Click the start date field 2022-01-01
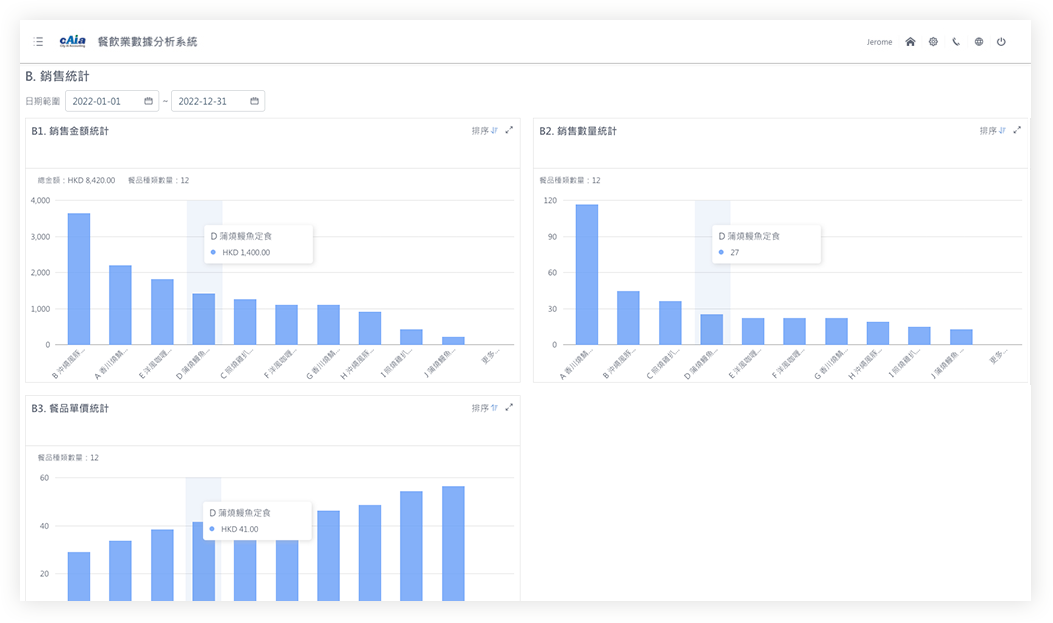Image resolution: width=1053 pixels, height=623 pixels. (111, 101)
